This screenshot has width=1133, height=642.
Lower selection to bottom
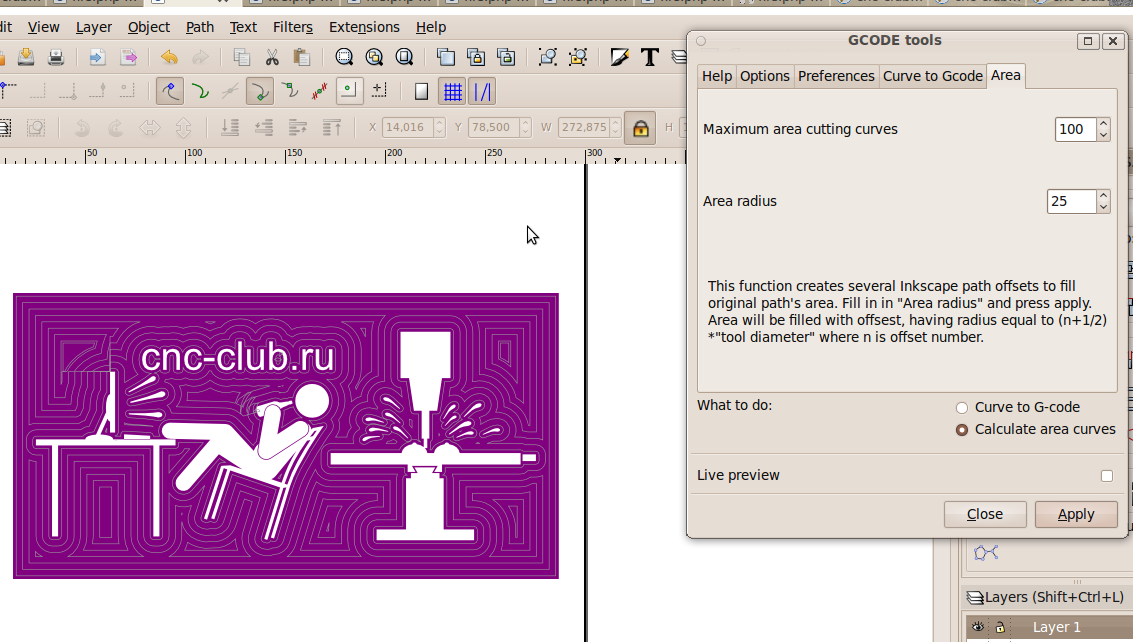(x=230, y=128)
